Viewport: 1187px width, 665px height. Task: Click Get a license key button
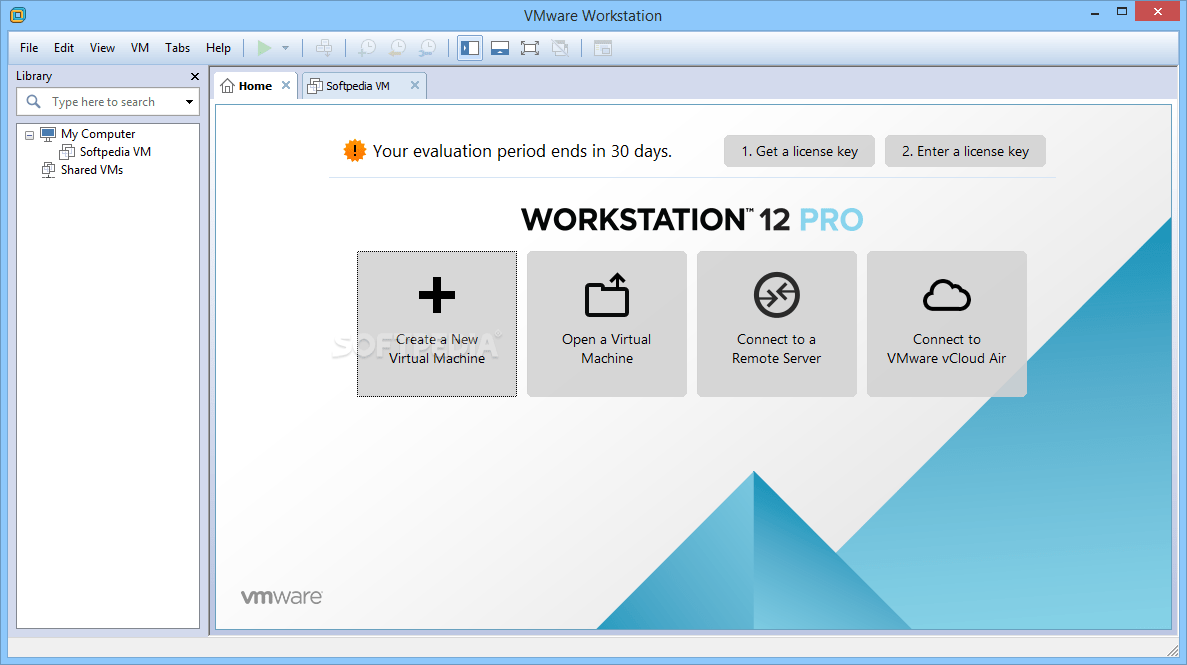tap(799, 151)
